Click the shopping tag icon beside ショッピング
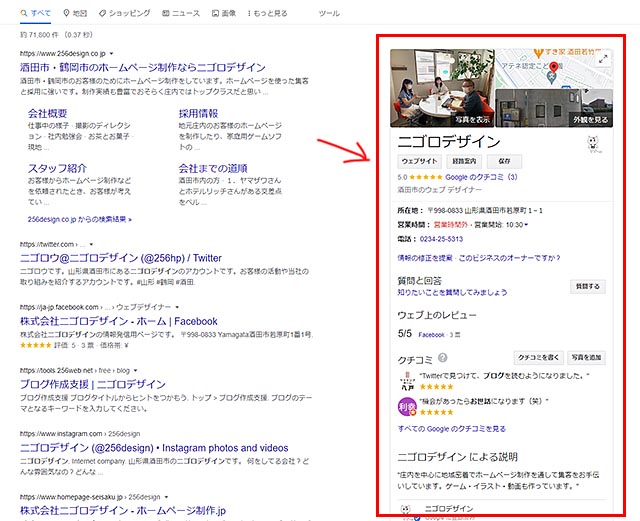The height and width of the screenshot is (521, 640). pyautogui.click(x=102, y=13)
